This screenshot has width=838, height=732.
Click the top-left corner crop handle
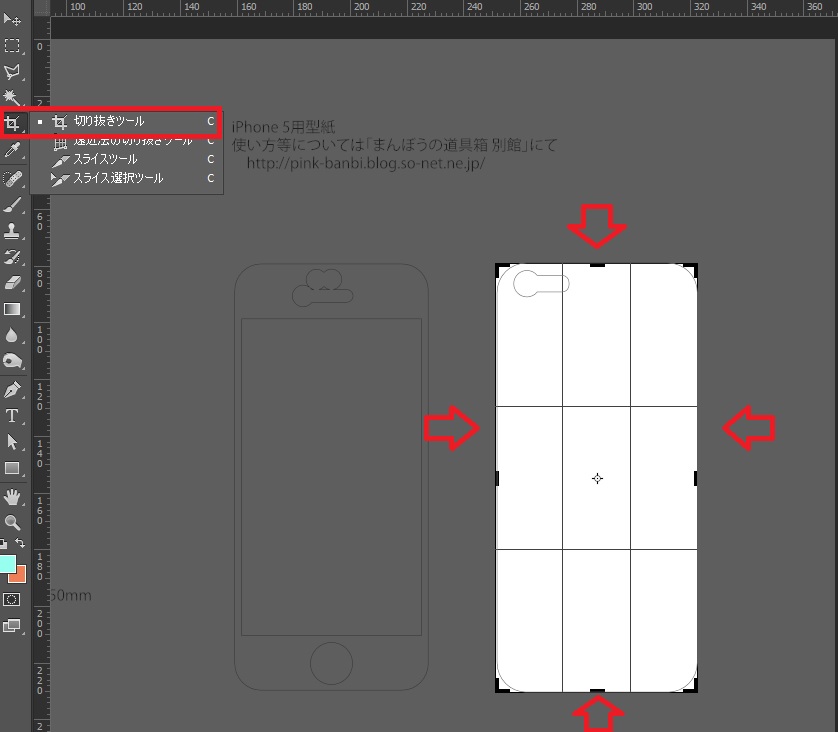click(x=500, y=268)
